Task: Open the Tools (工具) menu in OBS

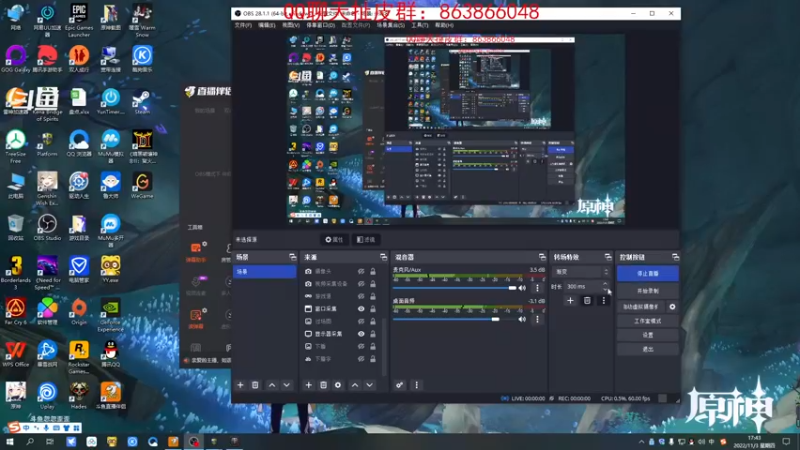Action: point(419,25)
